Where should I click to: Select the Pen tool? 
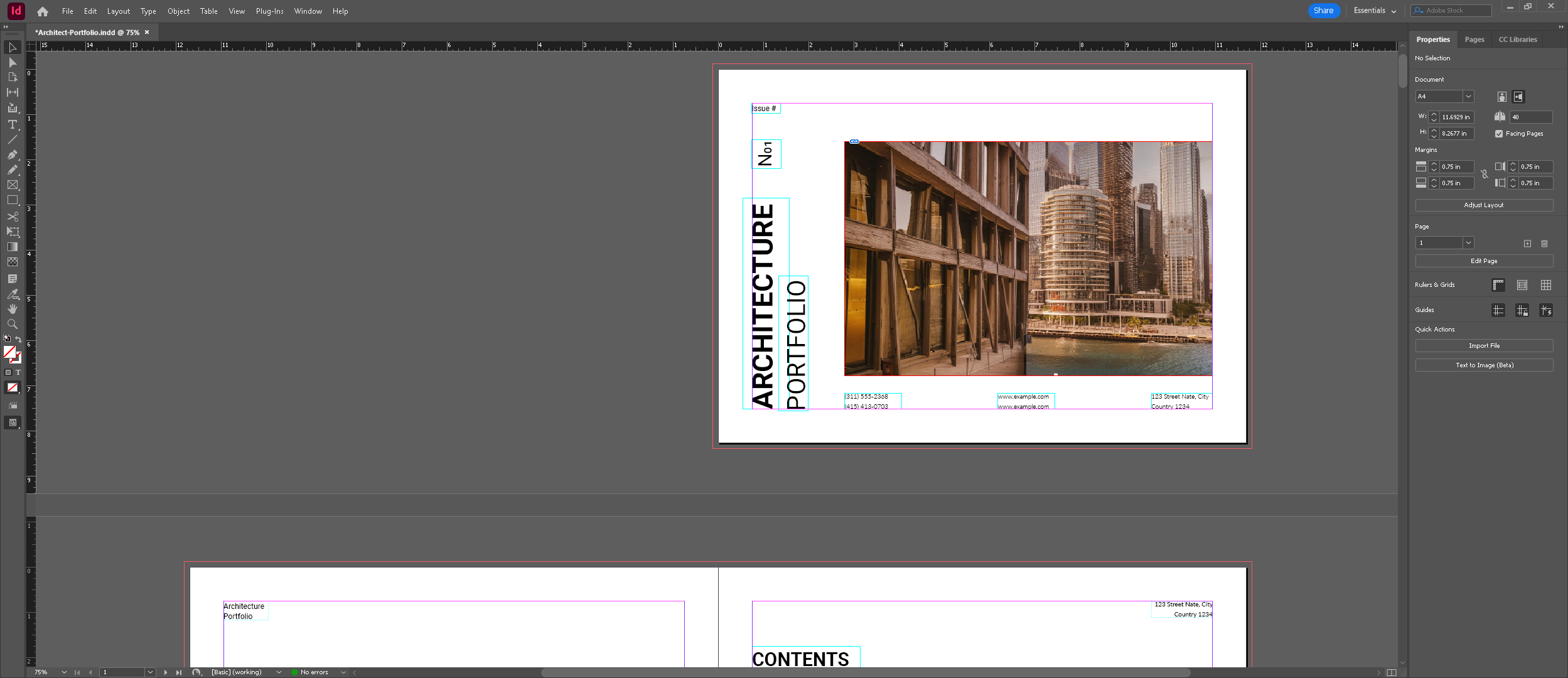coord(13,154)
